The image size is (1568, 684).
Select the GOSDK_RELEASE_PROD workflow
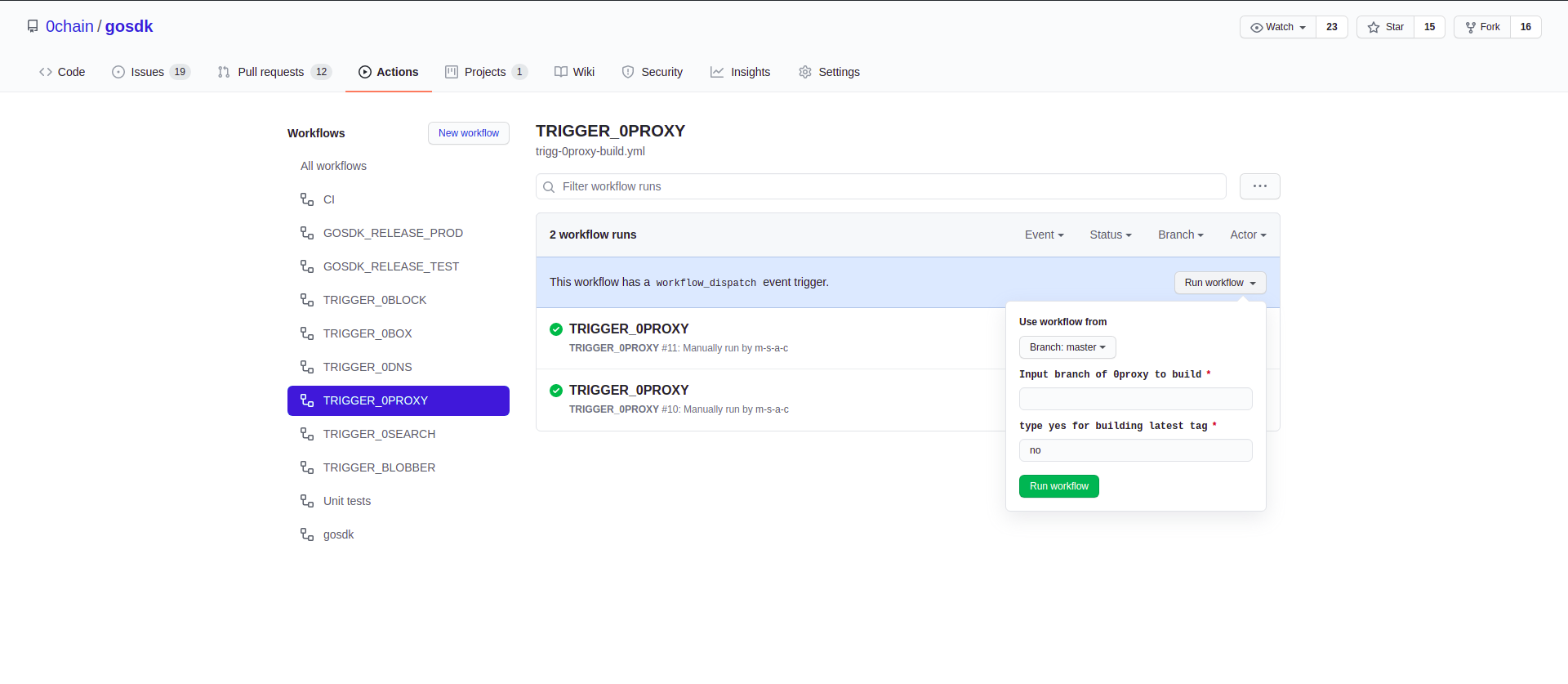393,233
